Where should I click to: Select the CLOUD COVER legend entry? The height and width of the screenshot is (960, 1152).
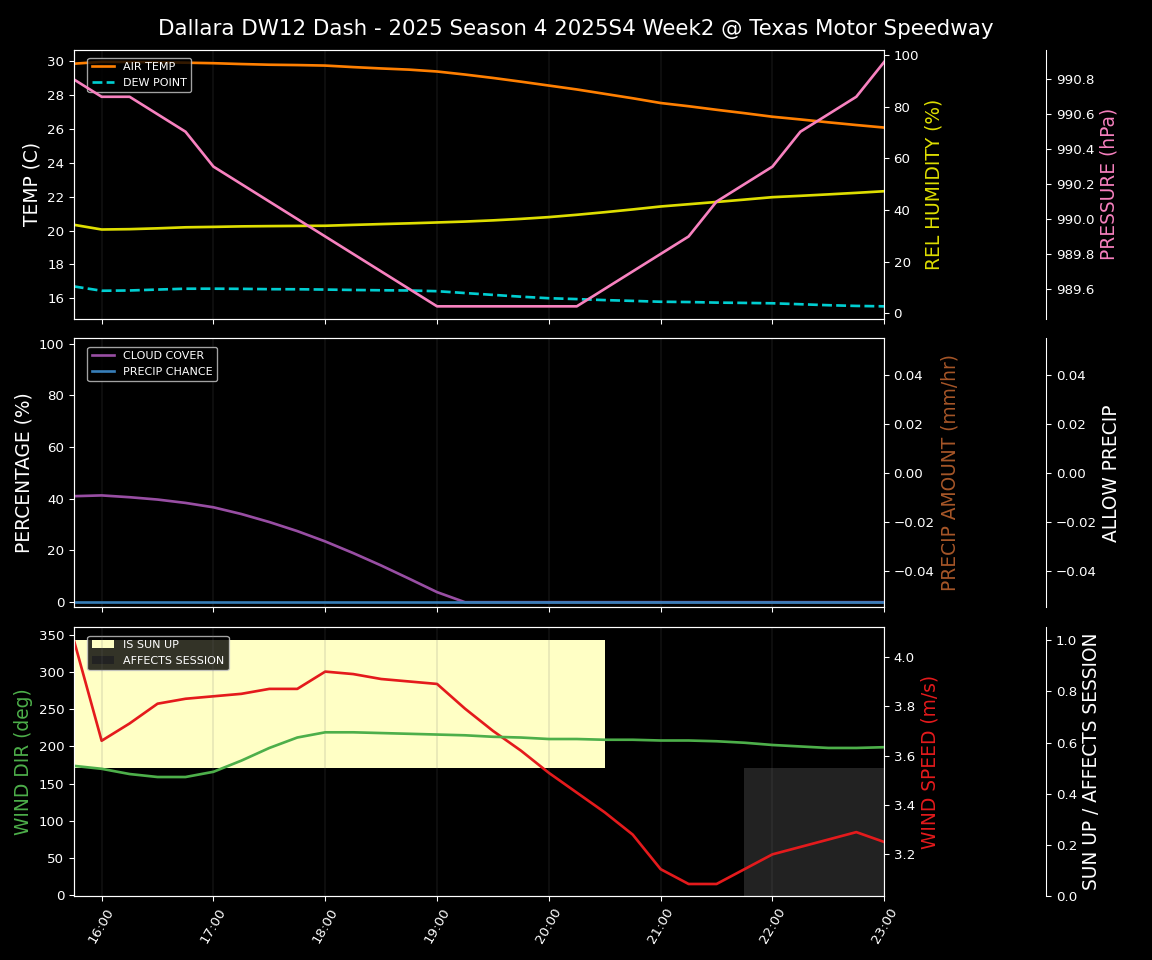pos(163,356)
